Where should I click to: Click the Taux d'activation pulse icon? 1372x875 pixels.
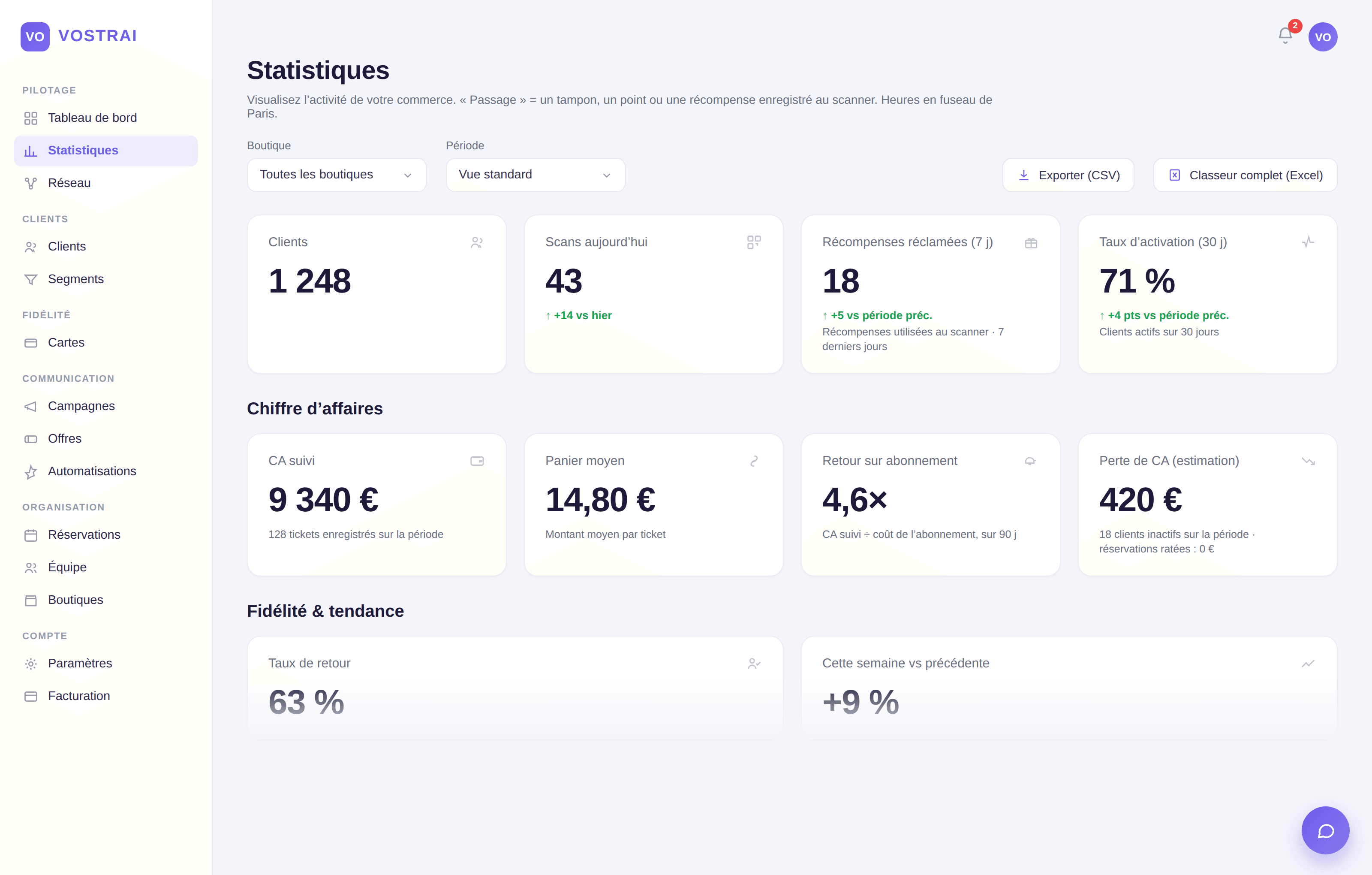(1308, 241)
